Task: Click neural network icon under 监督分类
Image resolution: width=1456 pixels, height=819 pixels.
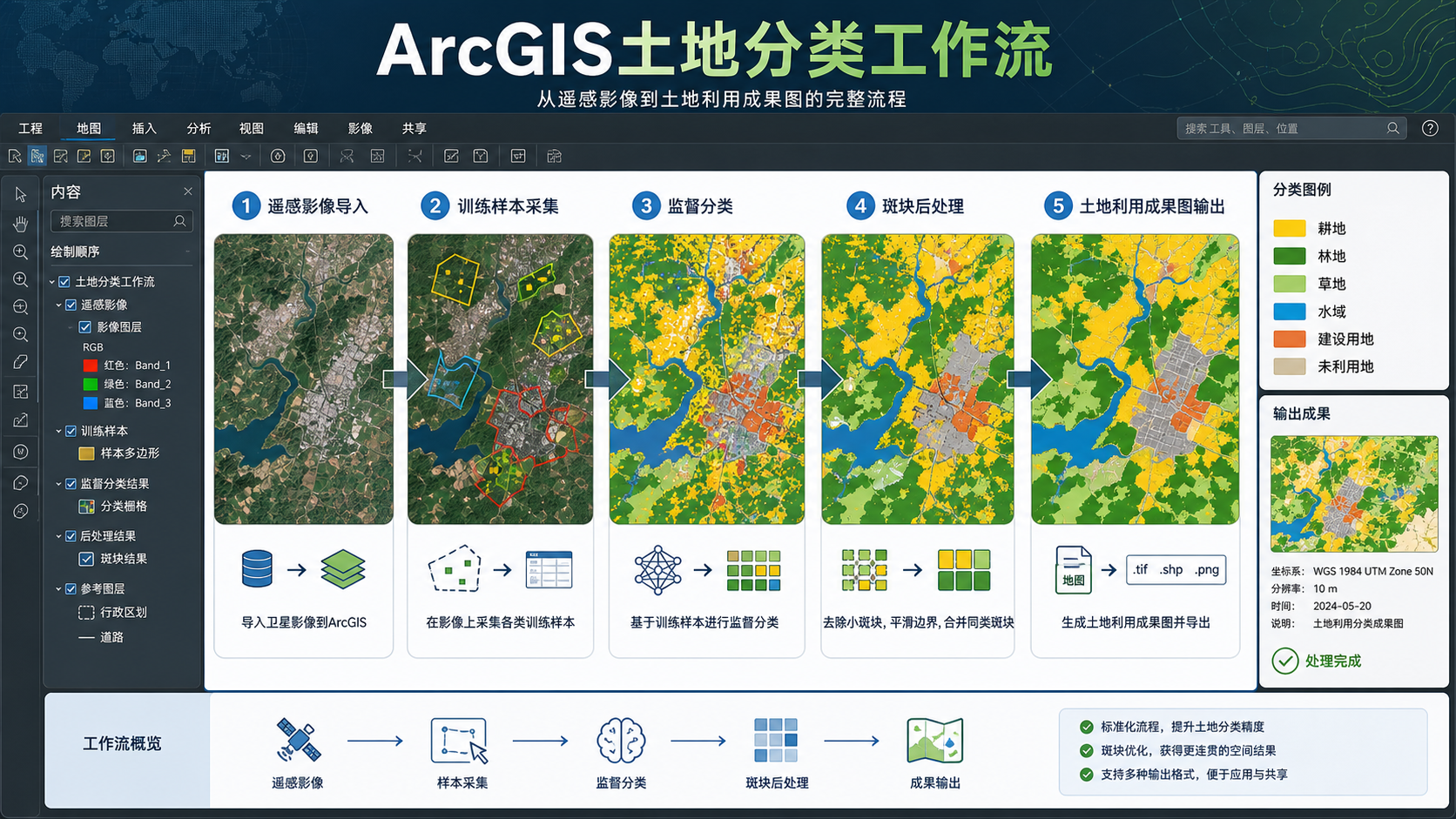Action: (657, 570)
